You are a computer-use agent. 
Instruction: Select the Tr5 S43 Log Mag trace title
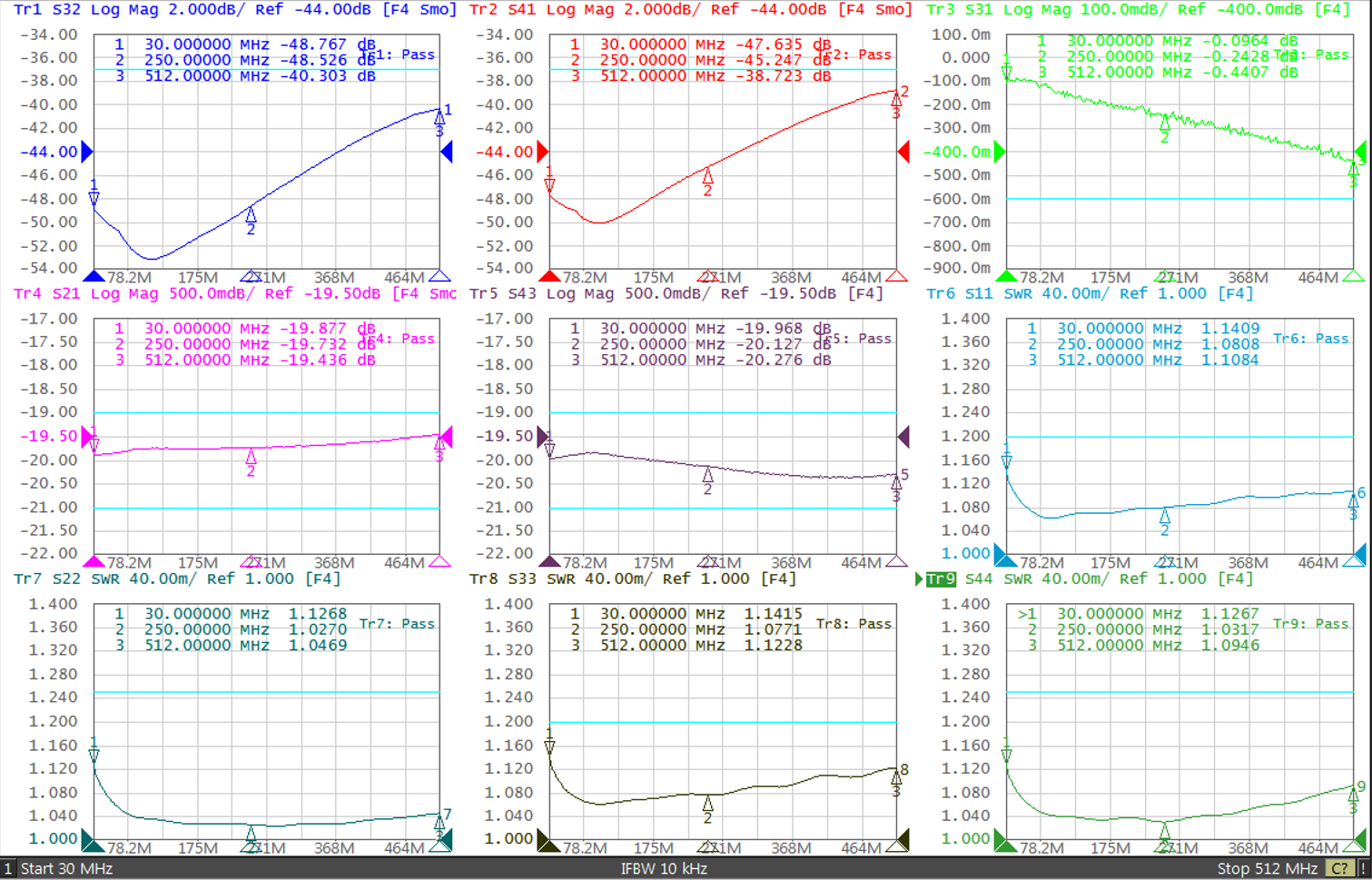point(676,293)
